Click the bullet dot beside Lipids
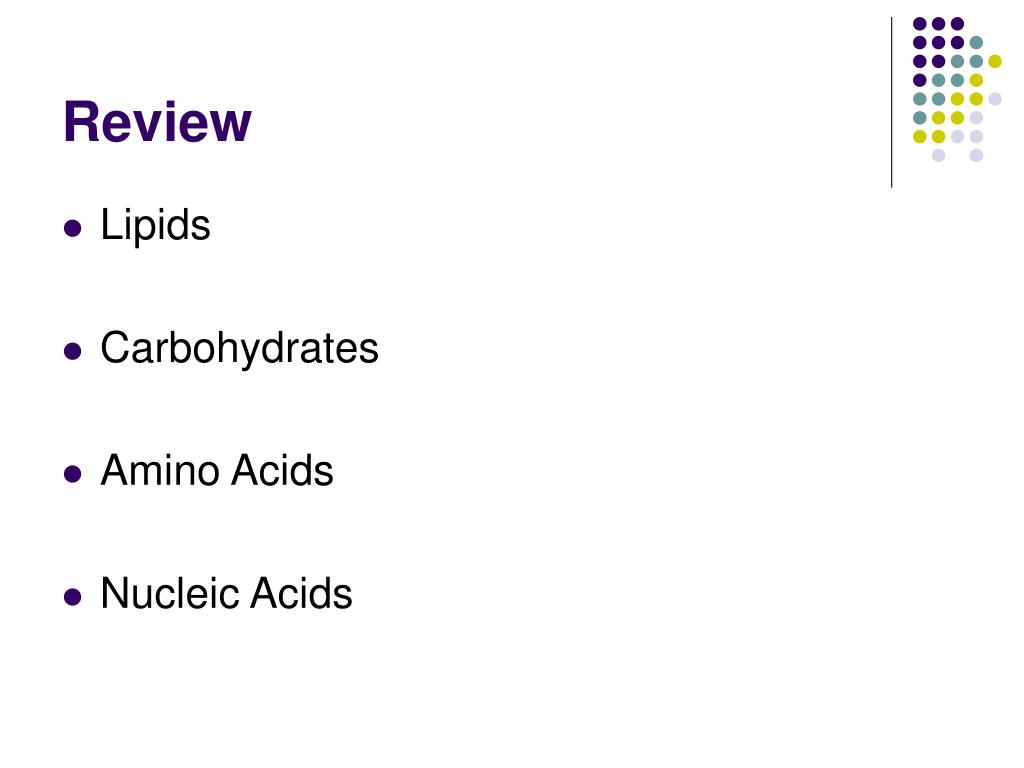The height and width of the screenshot is (768, 1024). point(72,228)
